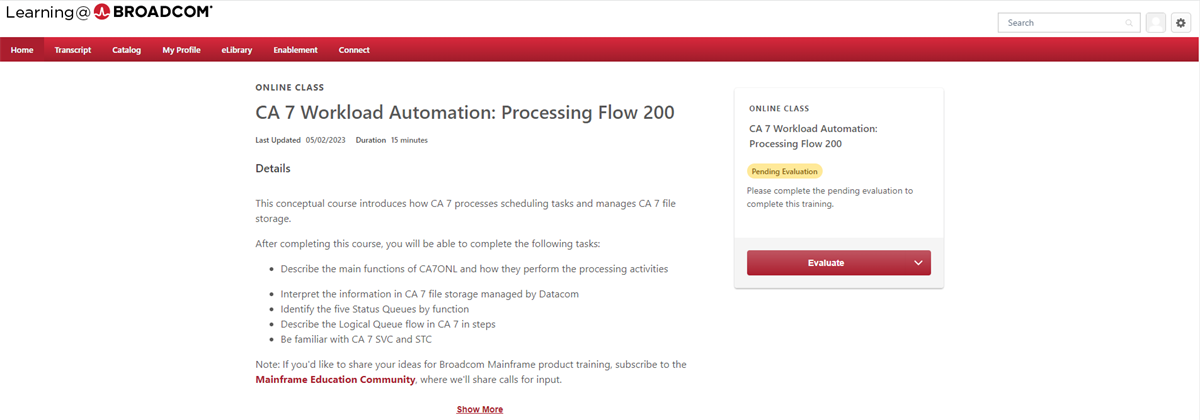The height and width of the screenshot is (420, 1200).
Task: Open the eLibrary navigation item
Action: point(237,50)
